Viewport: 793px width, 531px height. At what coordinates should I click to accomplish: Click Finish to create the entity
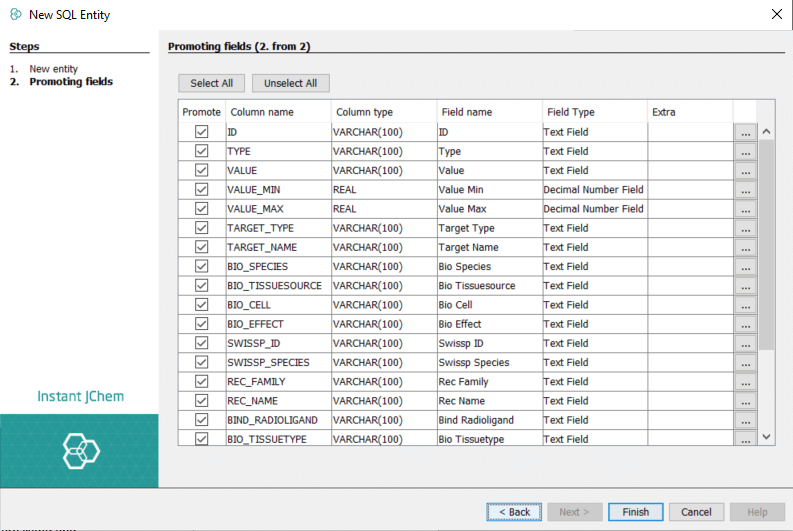pyautogui.click(x=635, y=512)
